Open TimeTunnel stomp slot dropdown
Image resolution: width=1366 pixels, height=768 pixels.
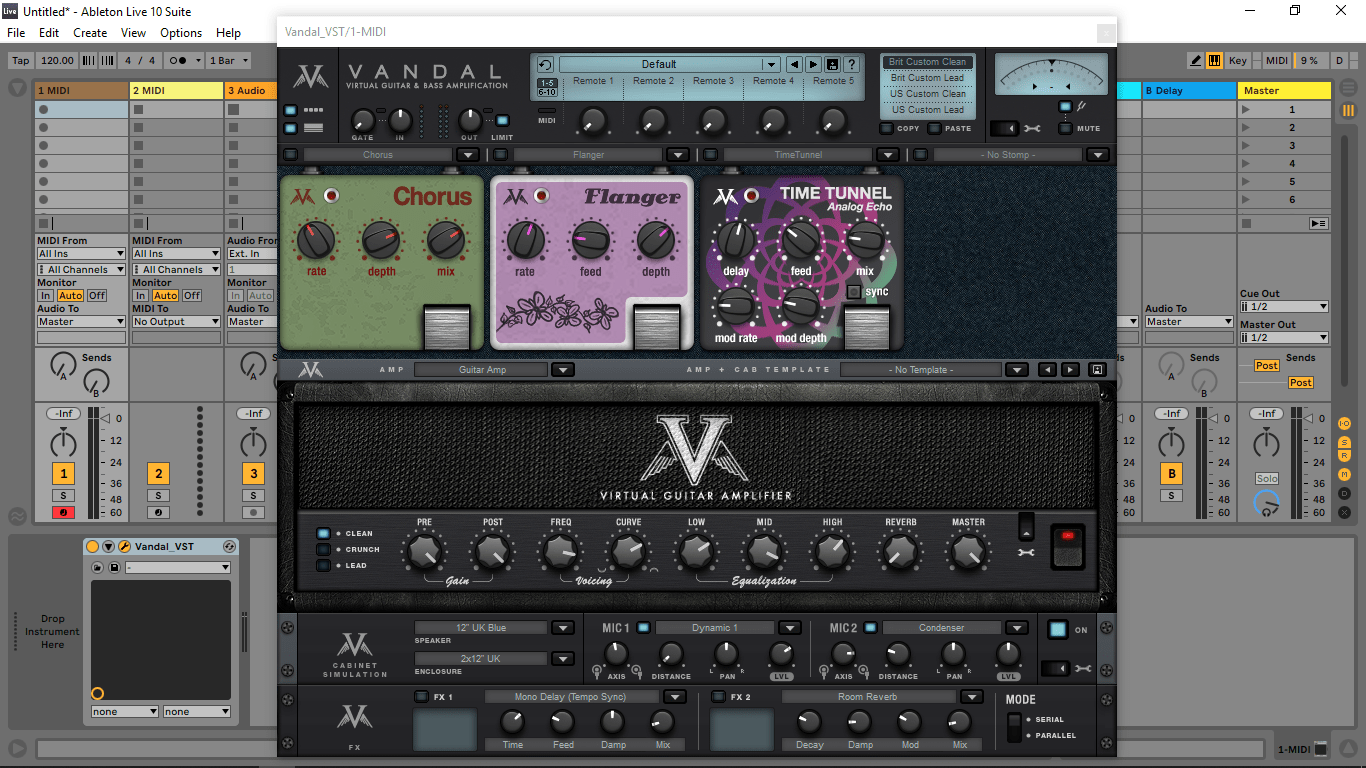[888, 155]
